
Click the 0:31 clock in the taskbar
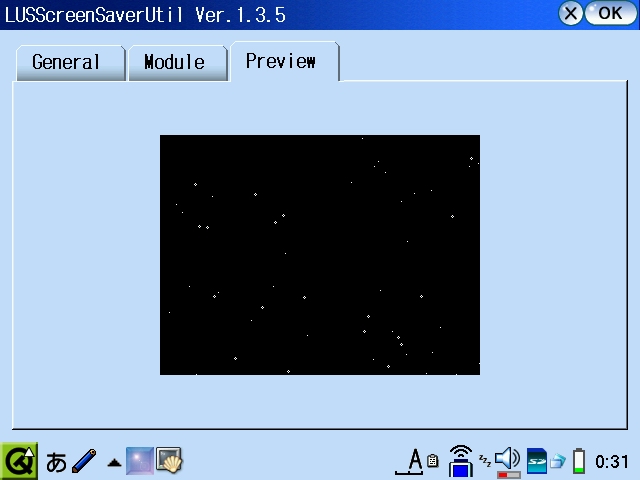(612, 462)
